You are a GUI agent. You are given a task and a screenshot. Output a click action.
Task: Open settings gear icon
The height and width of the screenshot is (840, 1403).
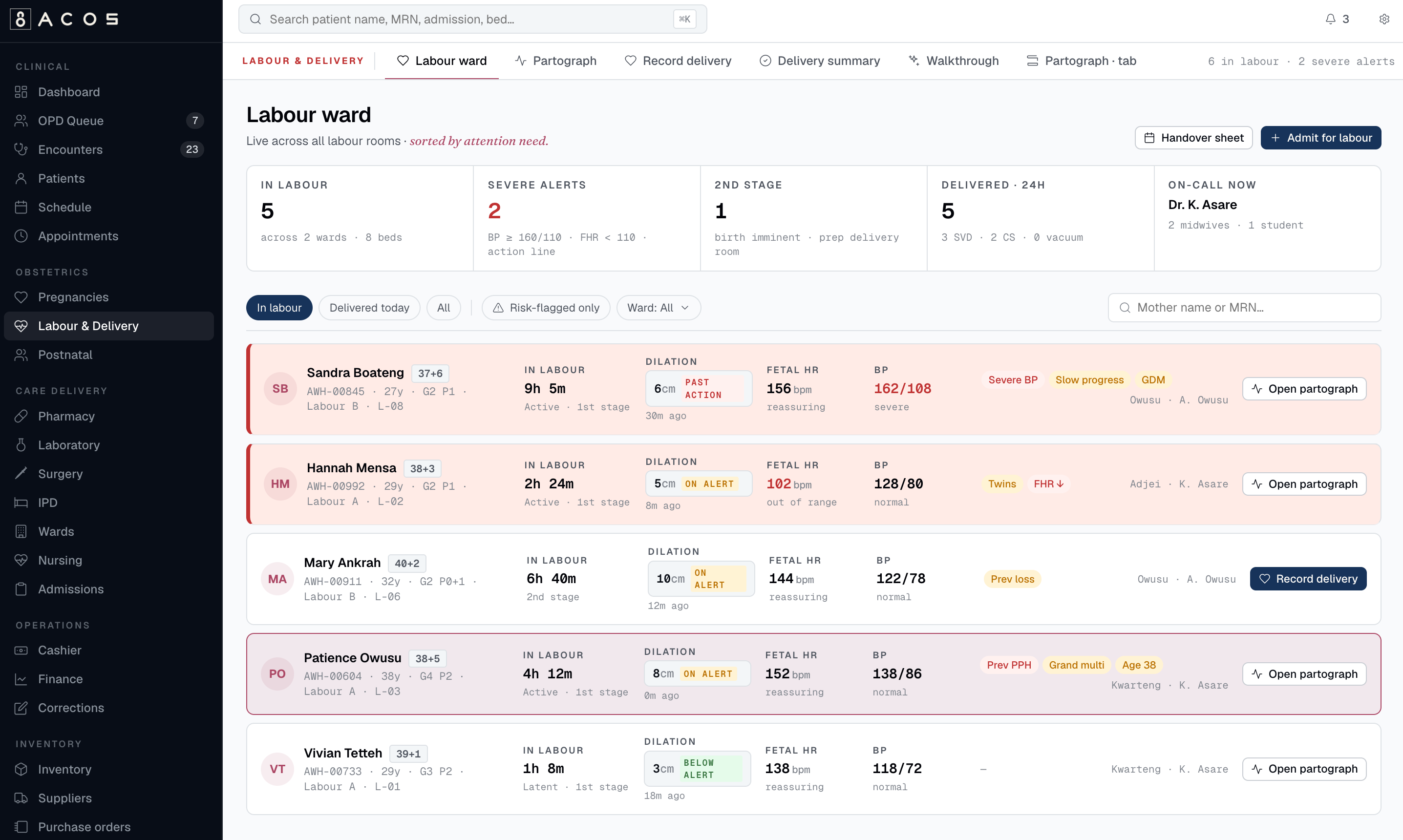[1384, 19]
